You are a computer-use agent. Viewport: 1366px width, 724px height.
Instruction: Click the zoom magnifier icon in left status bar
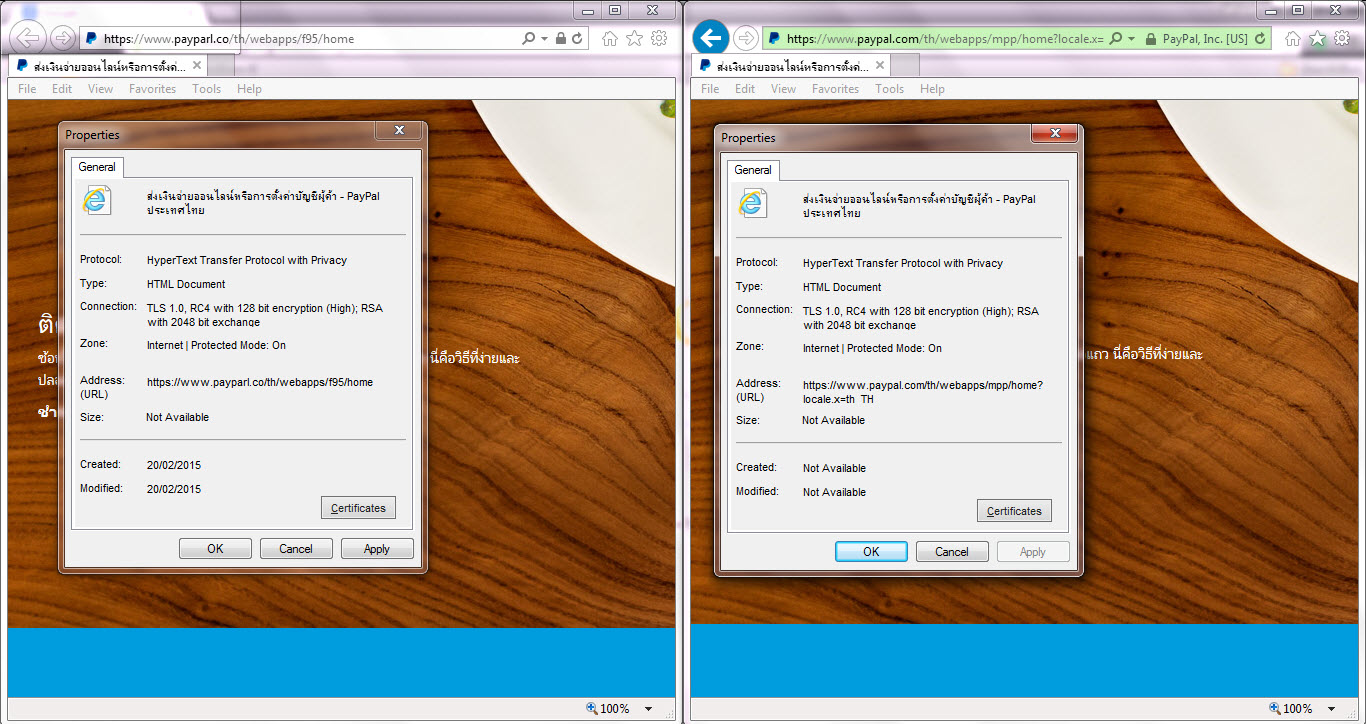[591, 708]
